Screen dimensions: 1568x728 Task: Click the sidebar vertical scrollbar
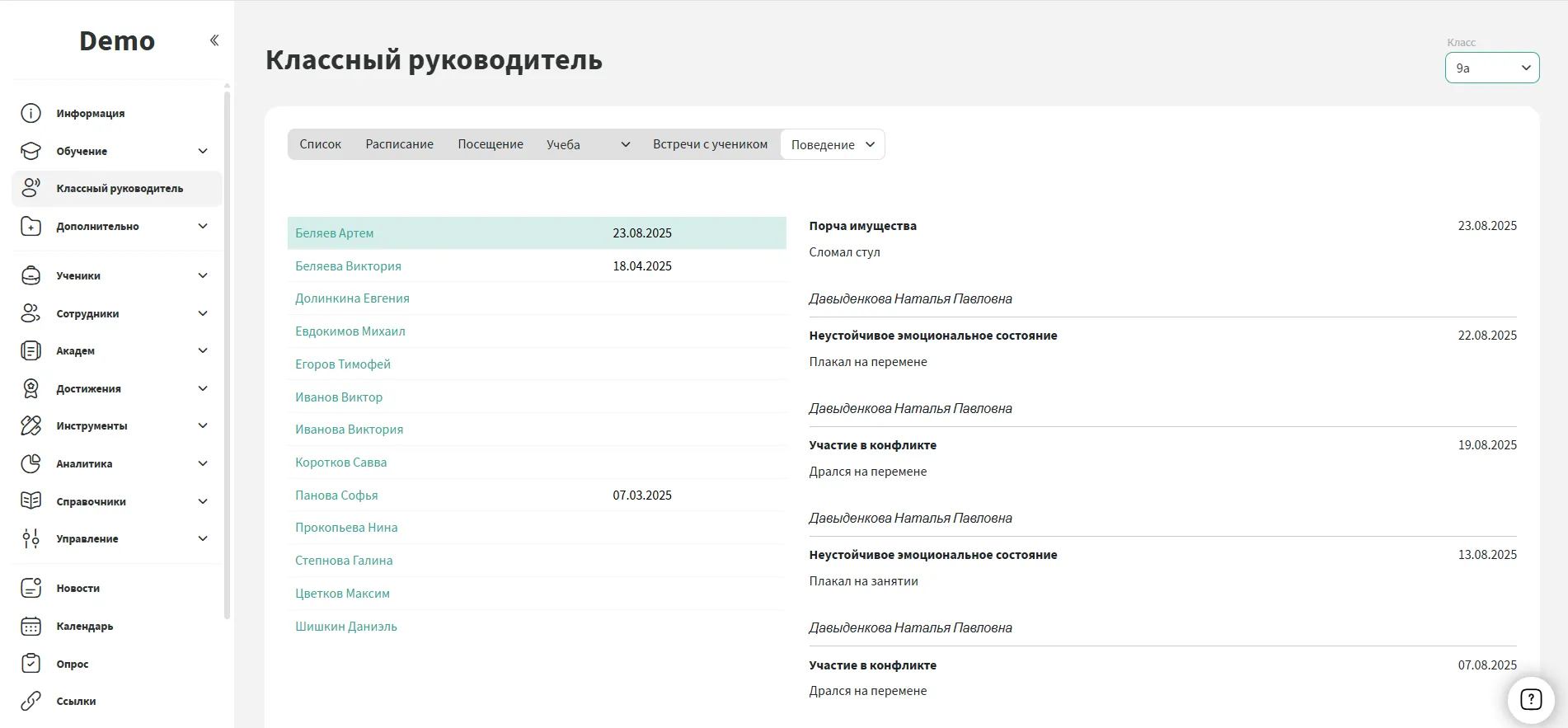click(x=227, y=355)
